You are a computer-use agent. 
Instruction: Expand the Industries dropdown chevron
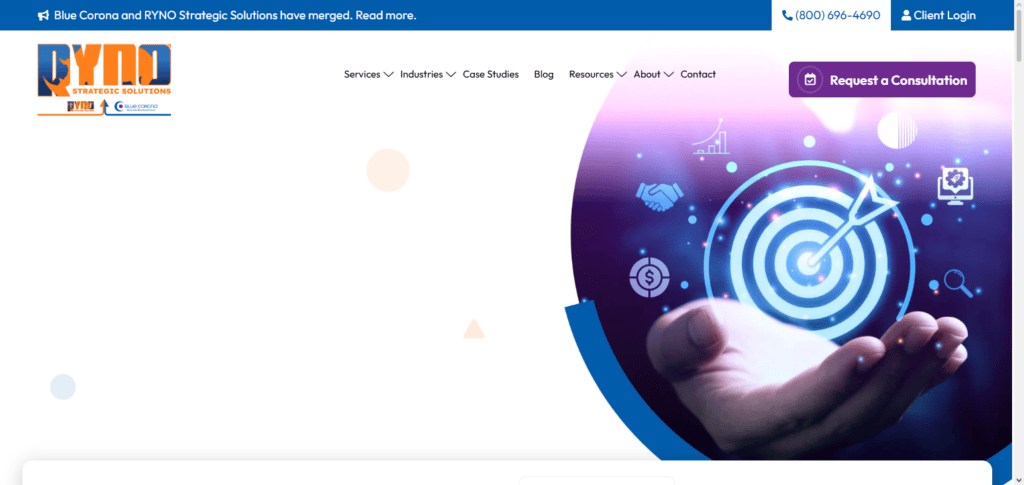pyautogui.click(x=451, y=74)
